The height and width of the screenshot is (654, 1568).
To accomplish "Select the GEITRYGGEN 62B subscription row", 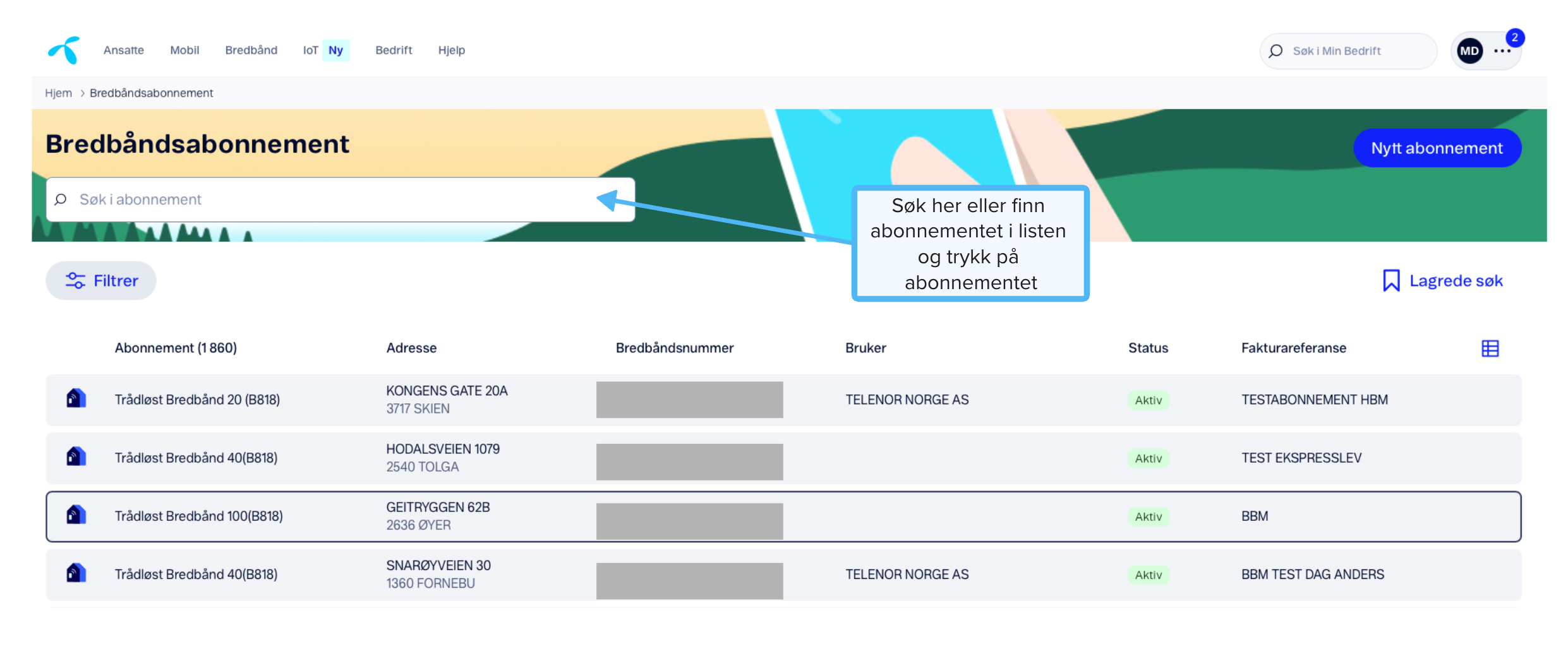I will coord(783,516).
